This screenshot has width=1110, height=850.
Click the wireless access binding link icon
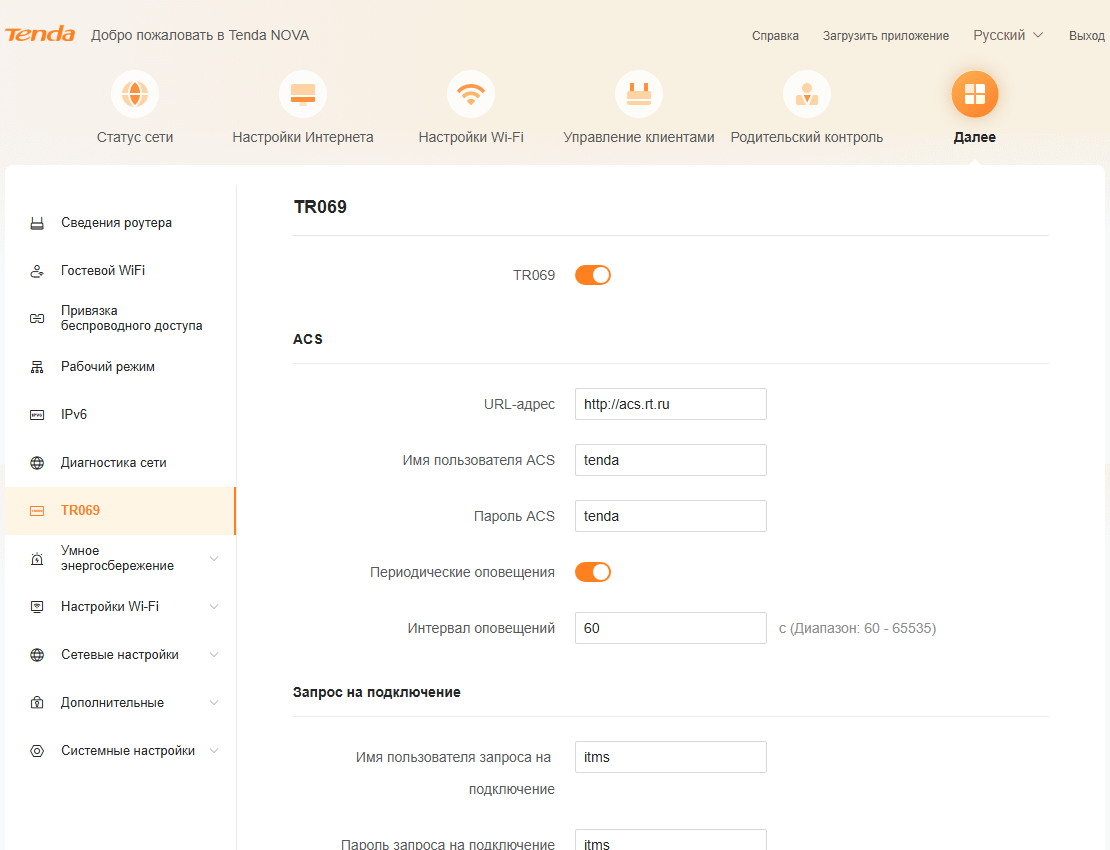pos(37,318)
